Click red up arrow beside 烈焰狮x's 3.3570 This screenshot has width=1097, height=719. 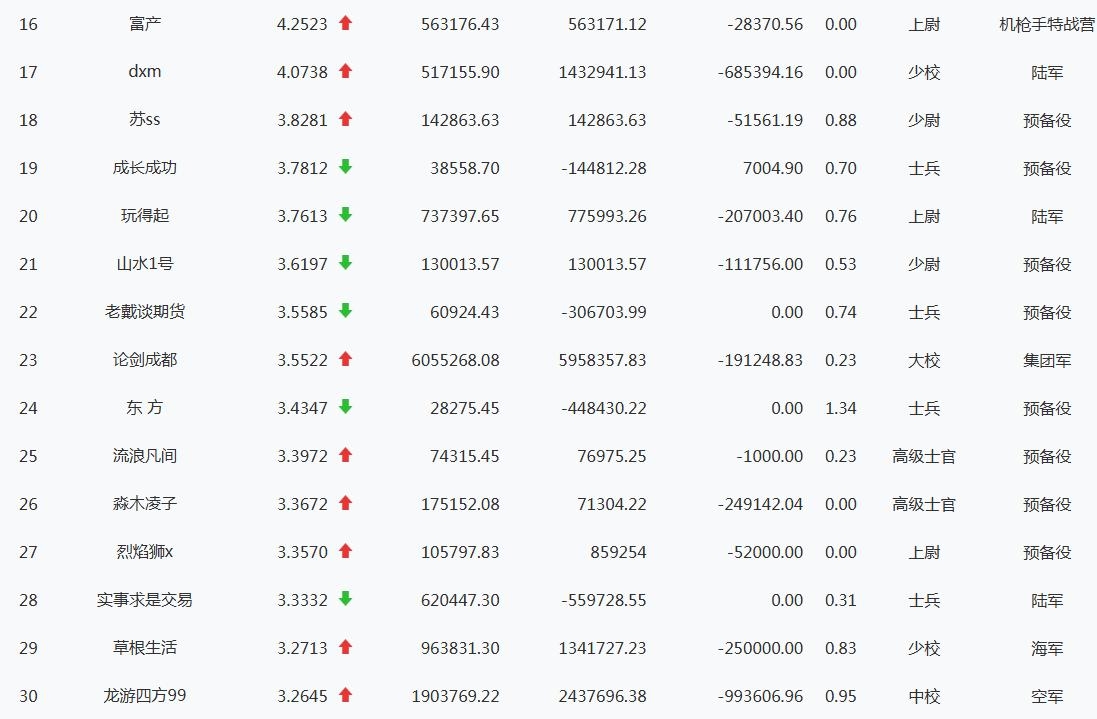(x=345, y=550)
